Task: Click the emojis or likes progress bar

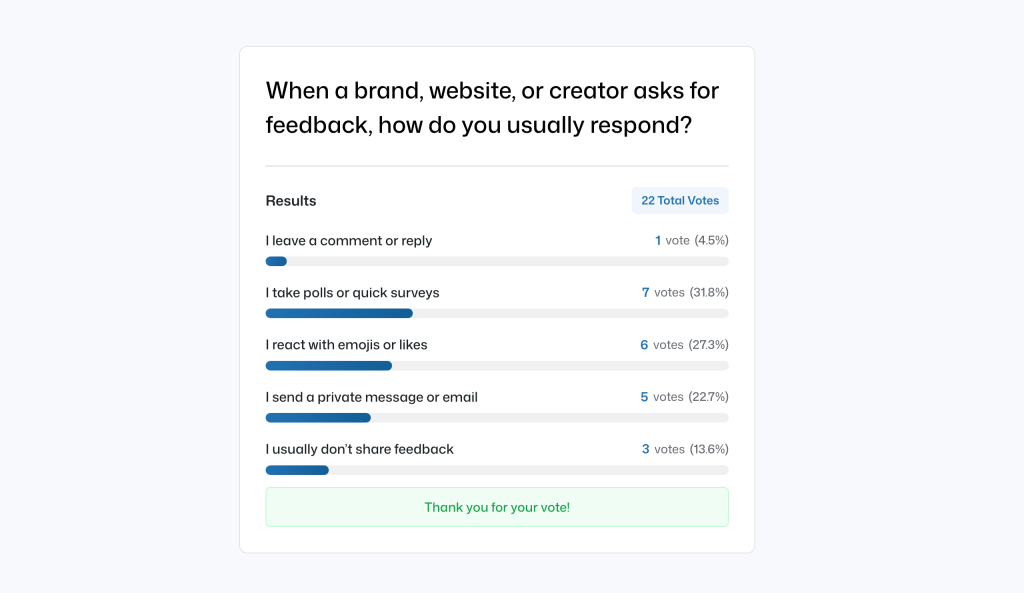Action: click(496, 366)
